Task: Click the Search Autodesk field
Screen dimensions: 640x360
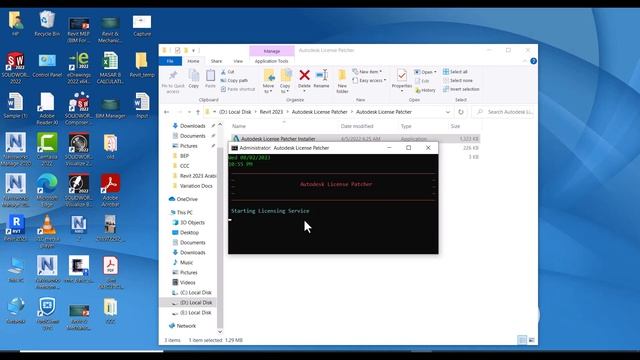Action: pos(502,112)
